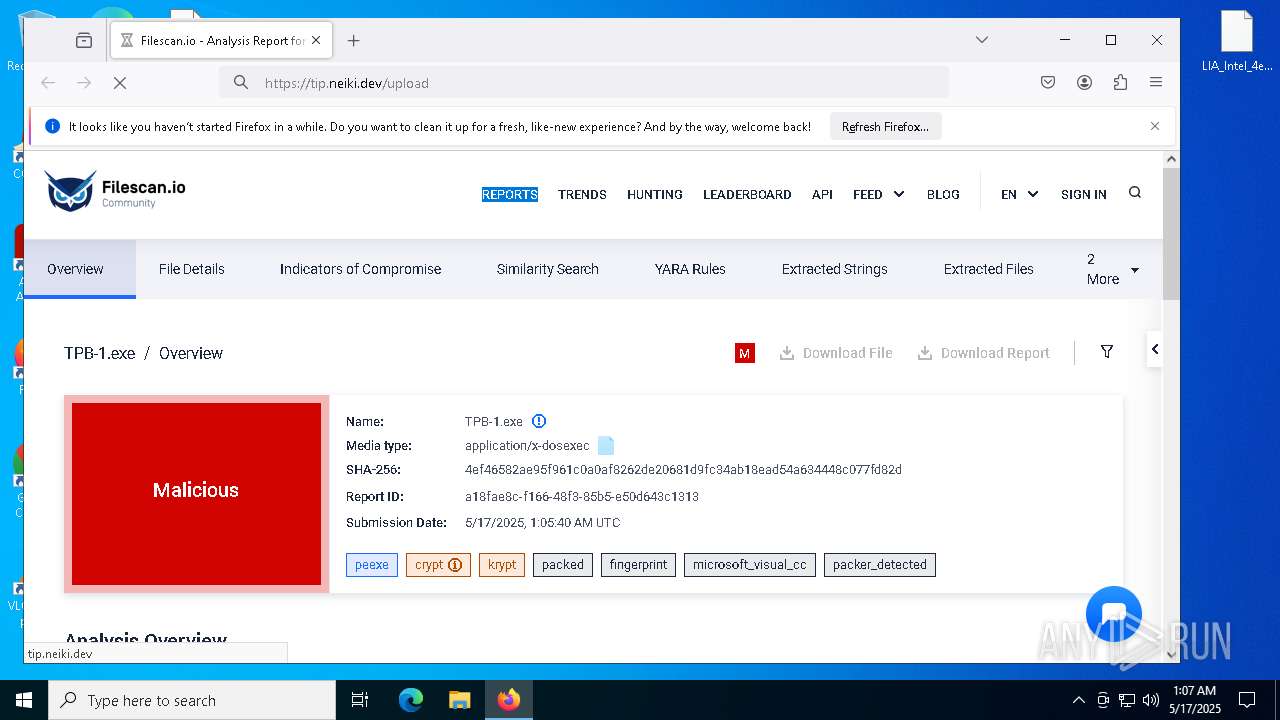This screenshot has height=720, width=1280.
Task: Click the packed tag
Action: (563, 565)
